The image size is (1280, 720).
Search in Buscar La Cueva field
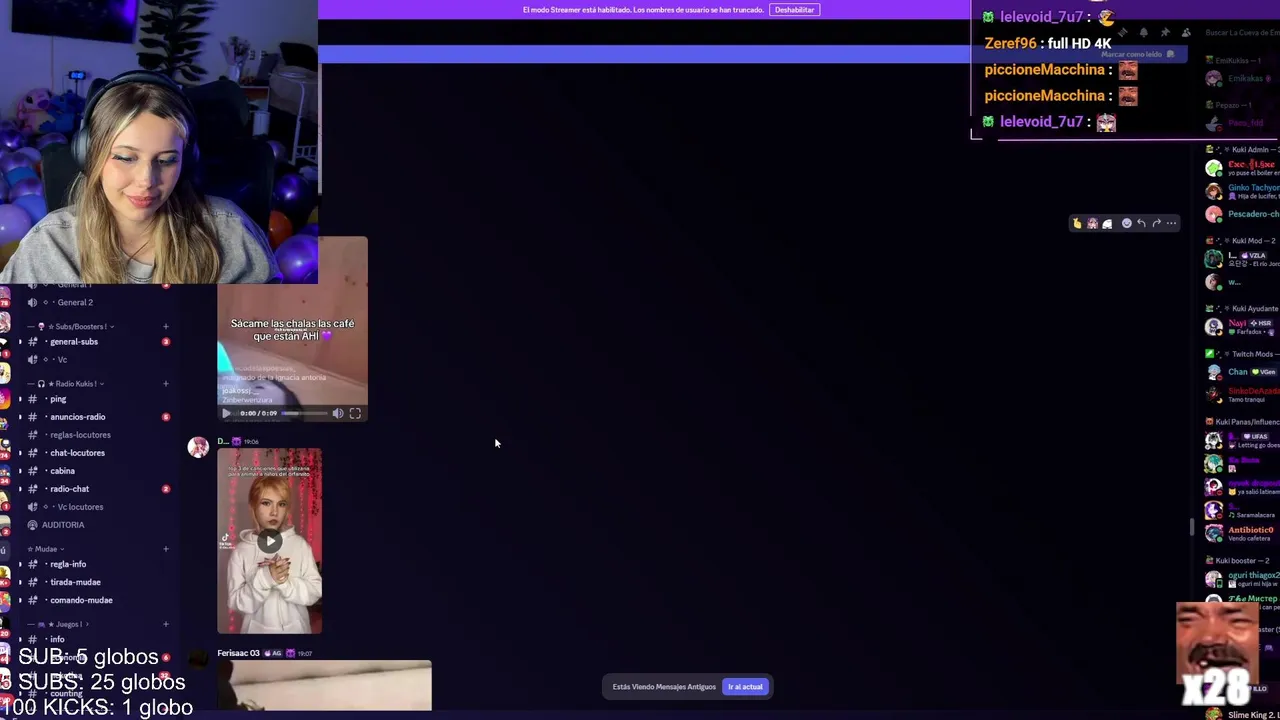tap(1241, 33)
